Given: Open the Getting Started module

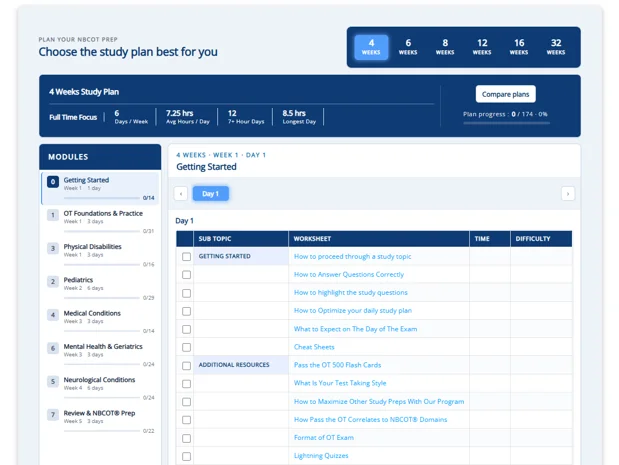Looking at the screenshot, I should tap(100, 188).
